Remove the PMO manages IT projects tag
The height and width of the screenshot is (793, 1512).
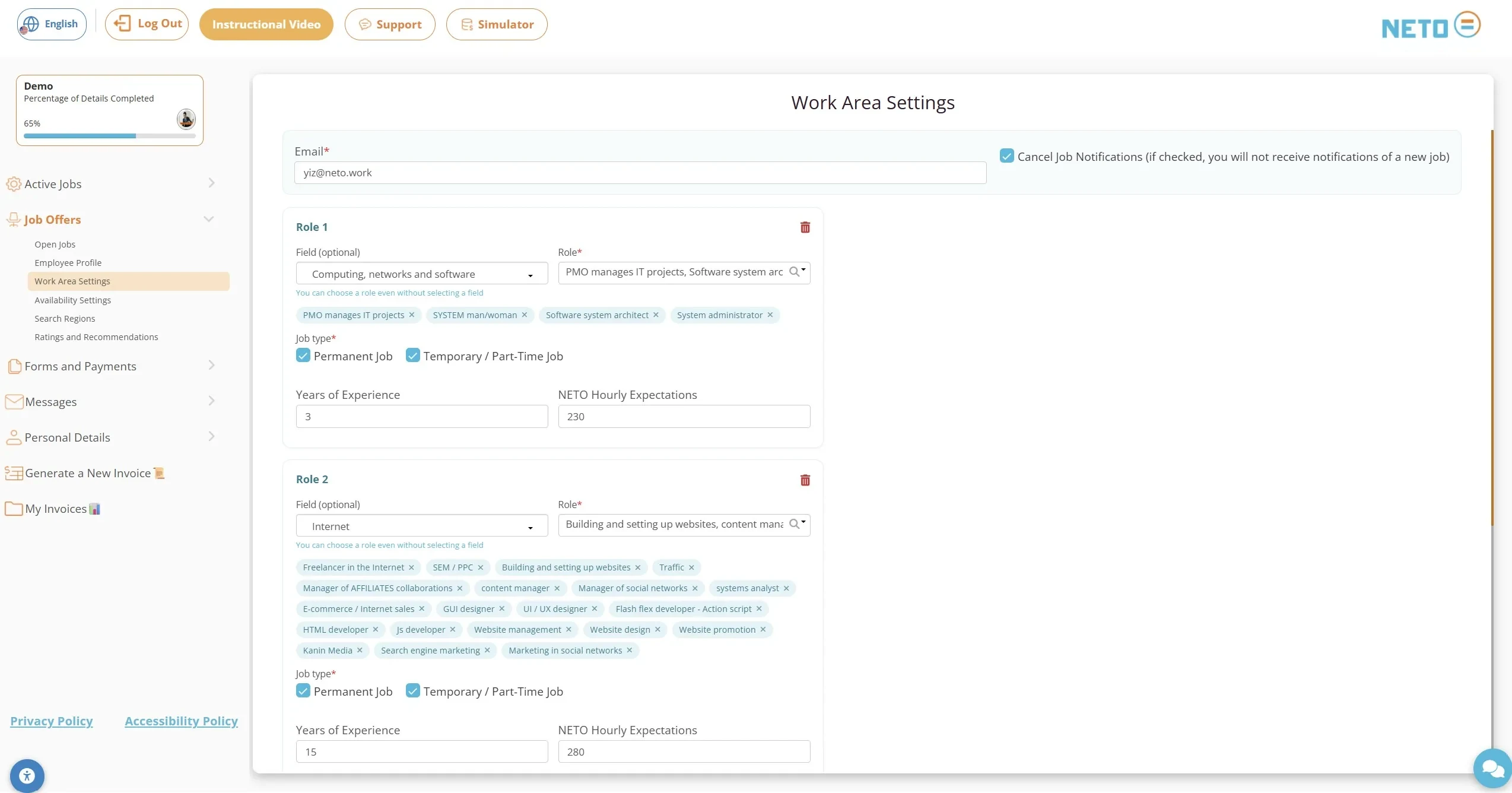pos(411,315)
